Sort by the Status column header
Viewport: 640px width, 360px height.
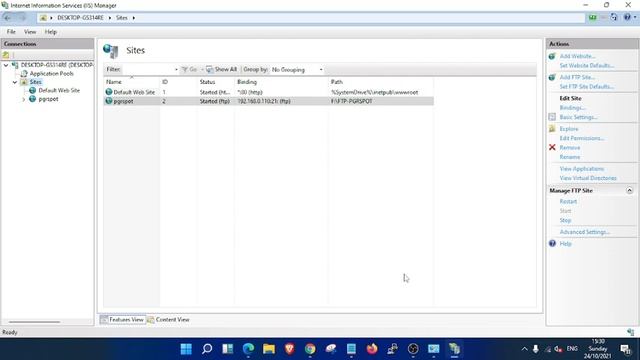click(216, 82)
